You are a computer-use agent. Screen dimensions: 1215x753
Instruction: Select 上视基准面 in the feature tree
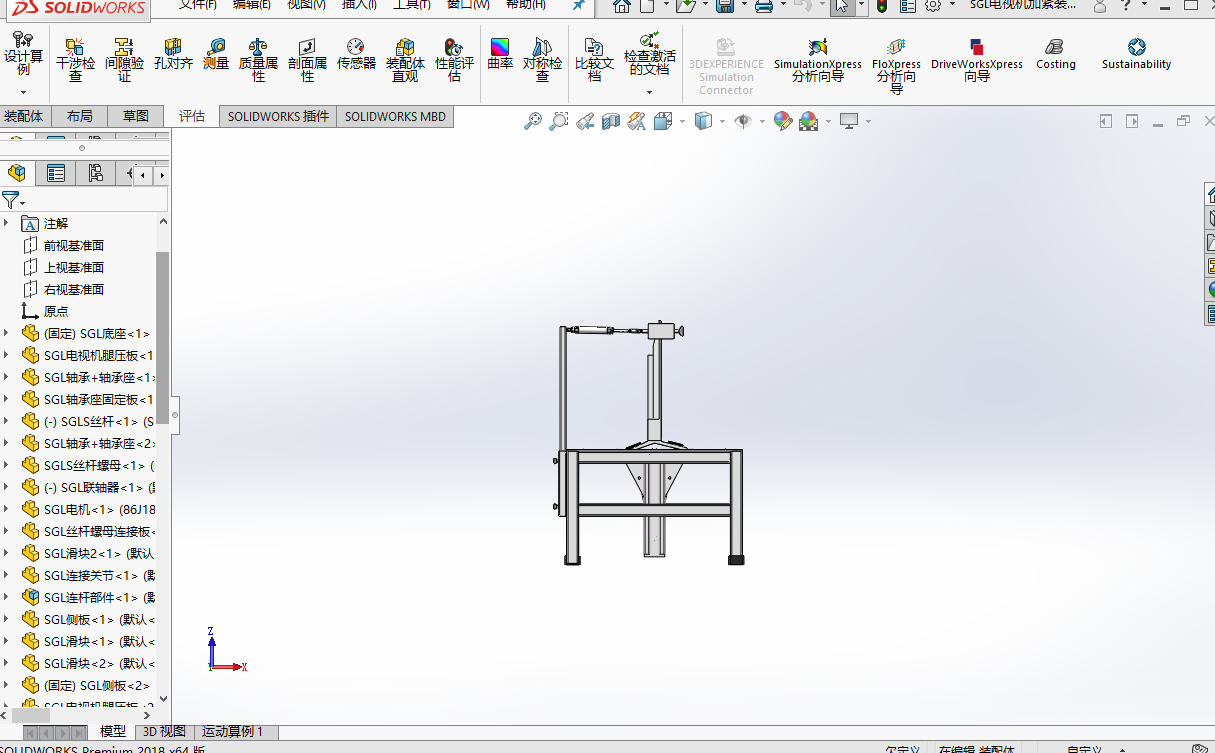coord(73,268)
